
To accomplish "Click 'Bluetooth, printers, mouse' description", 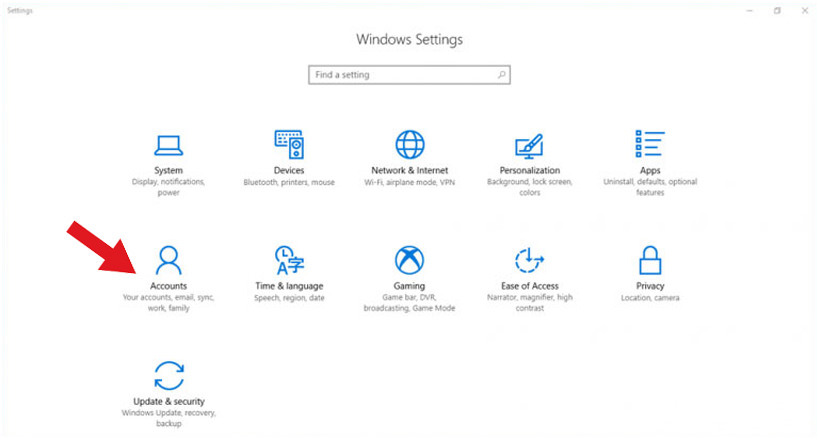I will (289, 182).
